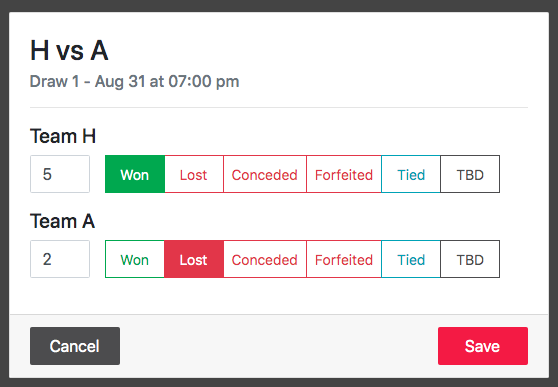Click the Team H score field
558x387 pixels.
(x=60, y=174)
